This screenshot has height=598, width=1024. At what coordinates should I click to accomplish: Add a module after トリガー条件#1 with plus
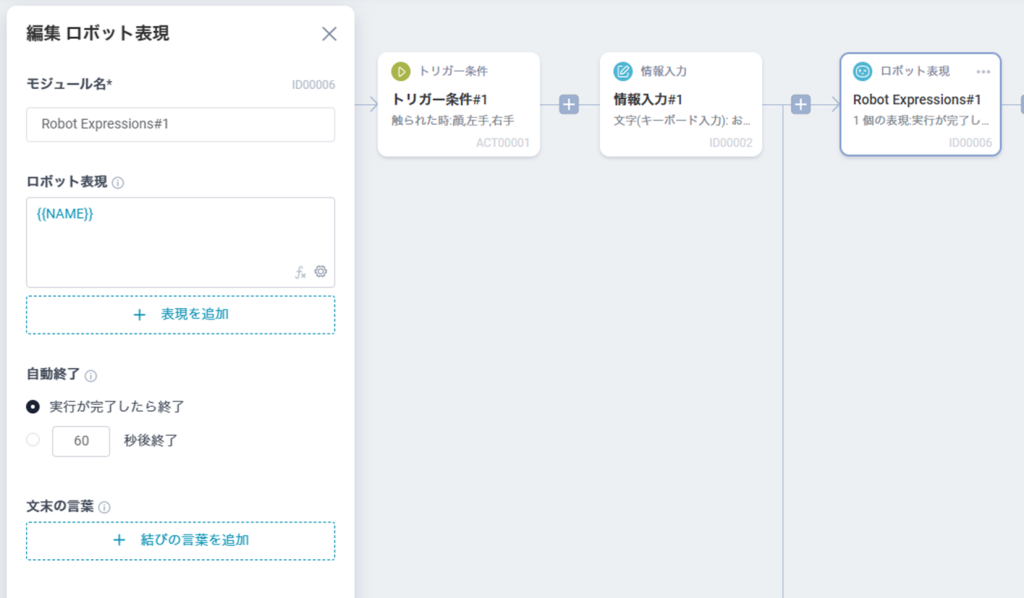(x=569, y=104)
